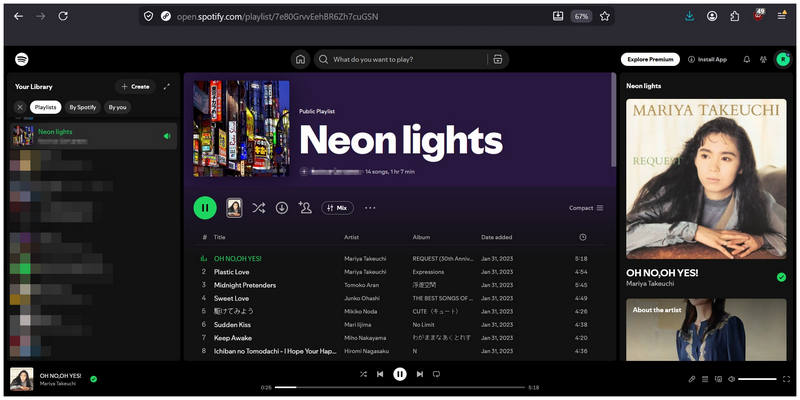This screenshot has width=800, height=400.
Task: Click the Firefox downloads arrow
Action: 689,16
